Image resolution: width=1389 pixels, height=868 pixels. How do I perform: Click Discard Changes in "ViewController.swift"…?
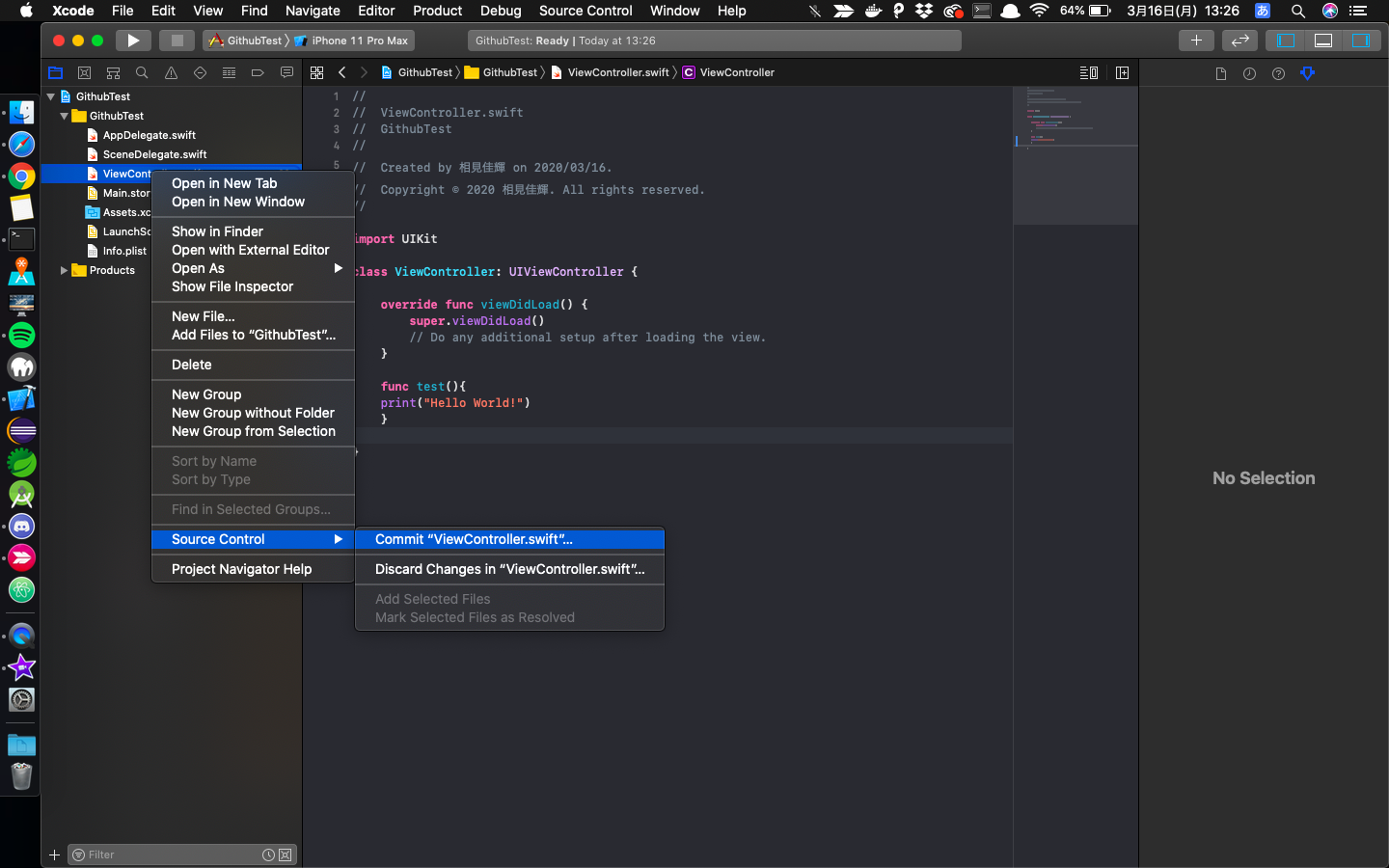click(x=509, y=569)
